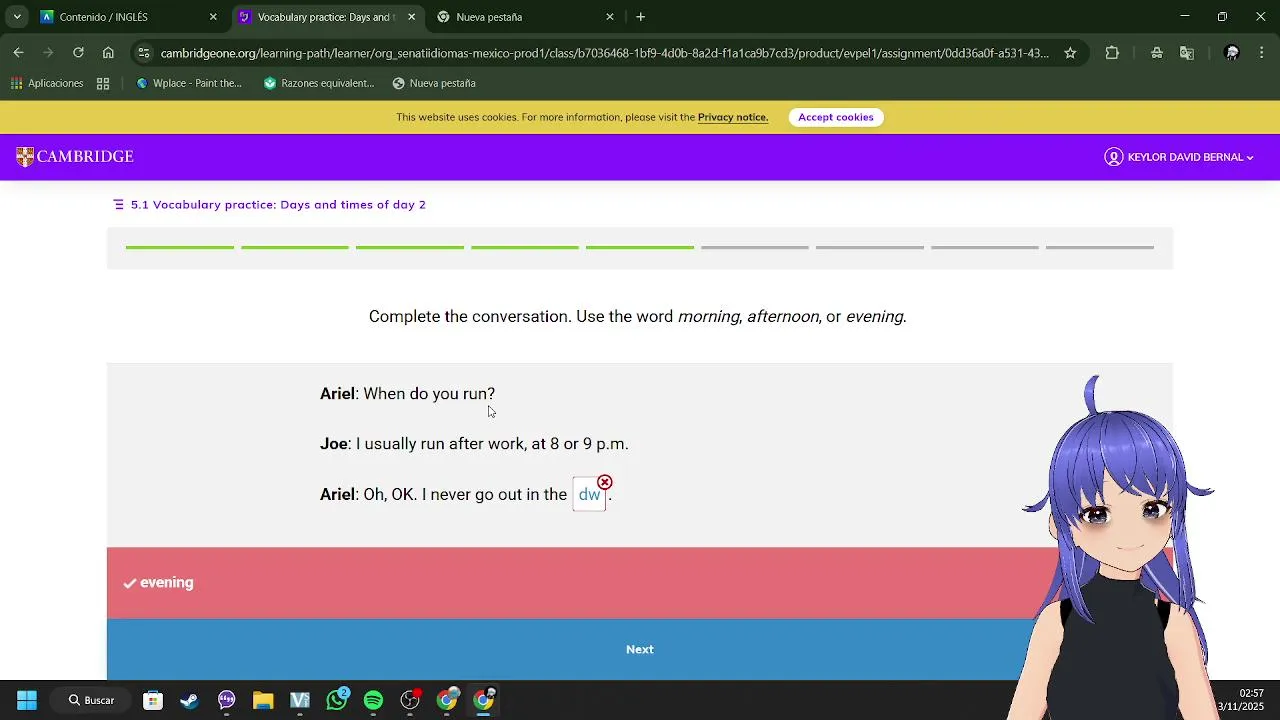1280x720 pixels.
Task: Open the Google Translate extension icon
Action: [x=1187, y=53]
